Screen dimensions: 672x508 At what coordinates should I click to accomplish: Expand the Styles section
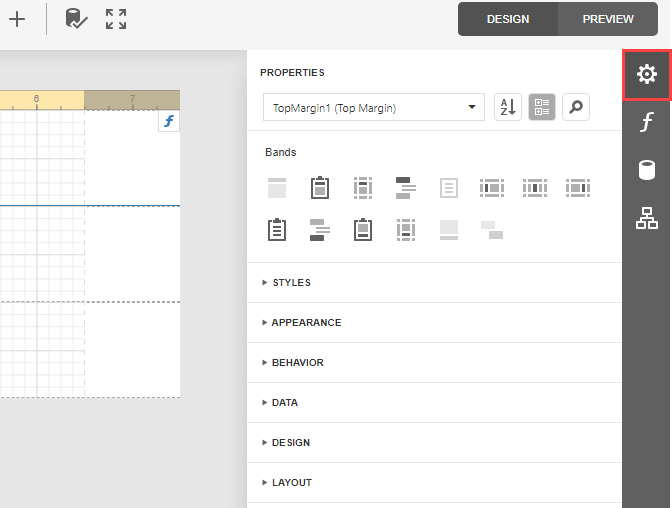click(x=291, y=283)
